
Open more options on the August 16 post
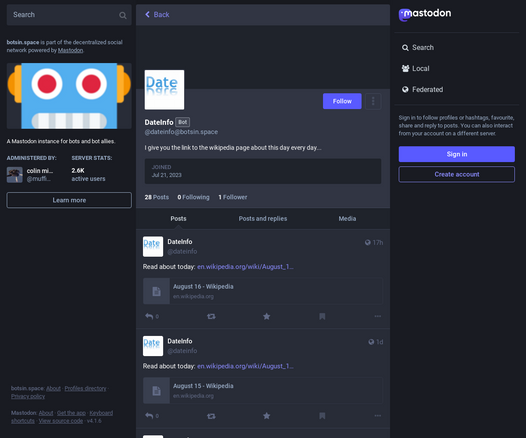tap(378, 316)
